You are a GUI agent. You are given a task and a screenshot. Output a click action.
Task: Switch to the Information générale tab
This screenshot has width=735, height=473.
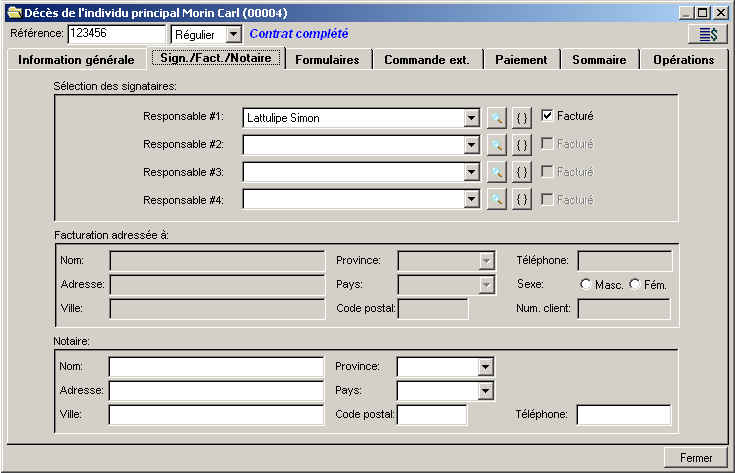[x=76, y=60]
